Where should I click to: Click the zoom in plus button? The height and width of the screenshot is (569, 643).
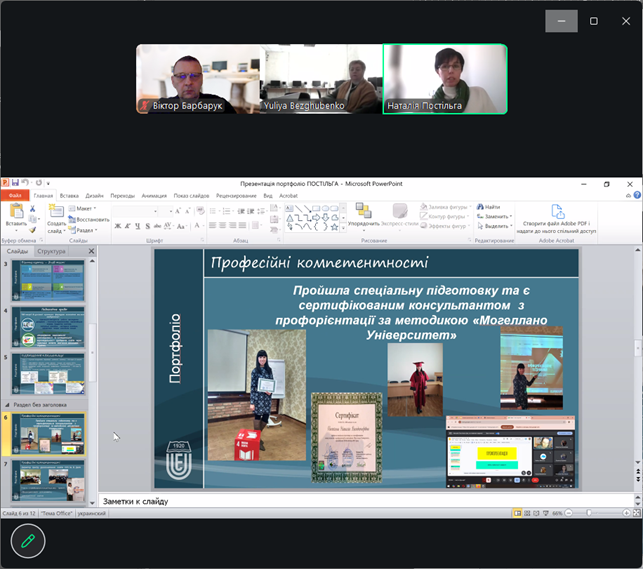tap(626, 513)
